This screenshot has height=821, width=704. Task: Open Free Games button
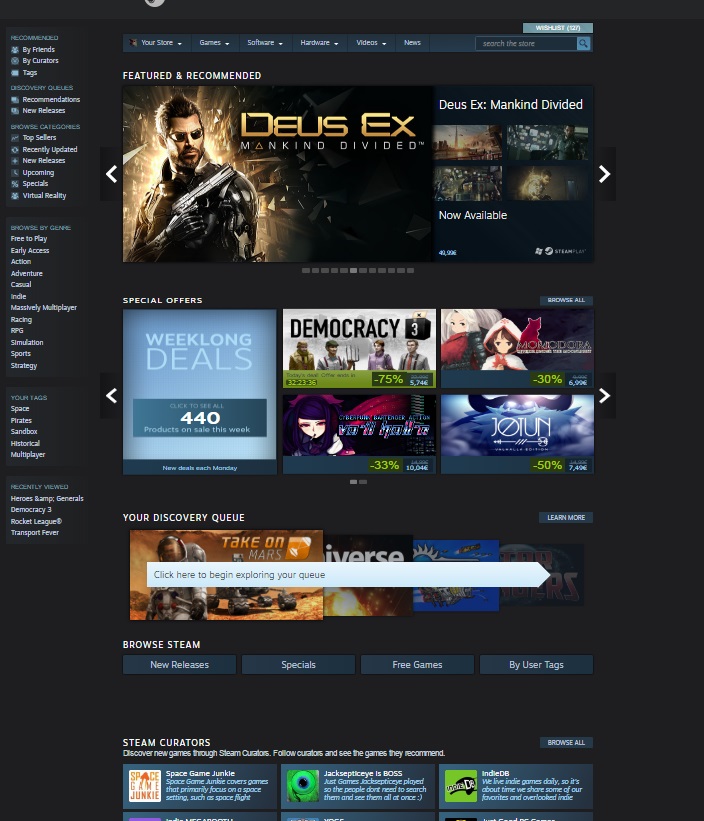tap(417, 664)
